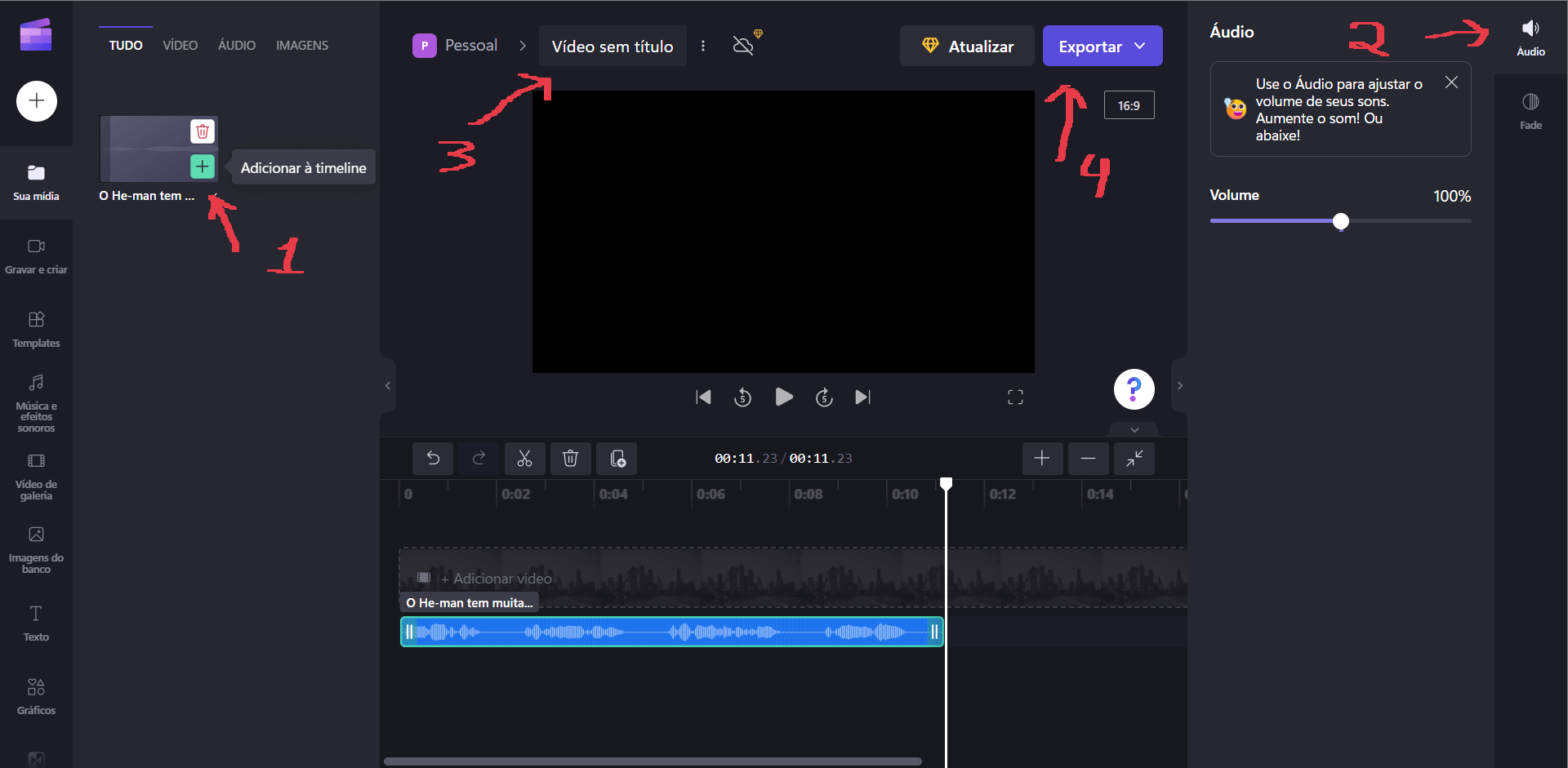Collapse the left media panel chevron
Viewport: 1568px width, 768px height.
[x=388, y=386]
